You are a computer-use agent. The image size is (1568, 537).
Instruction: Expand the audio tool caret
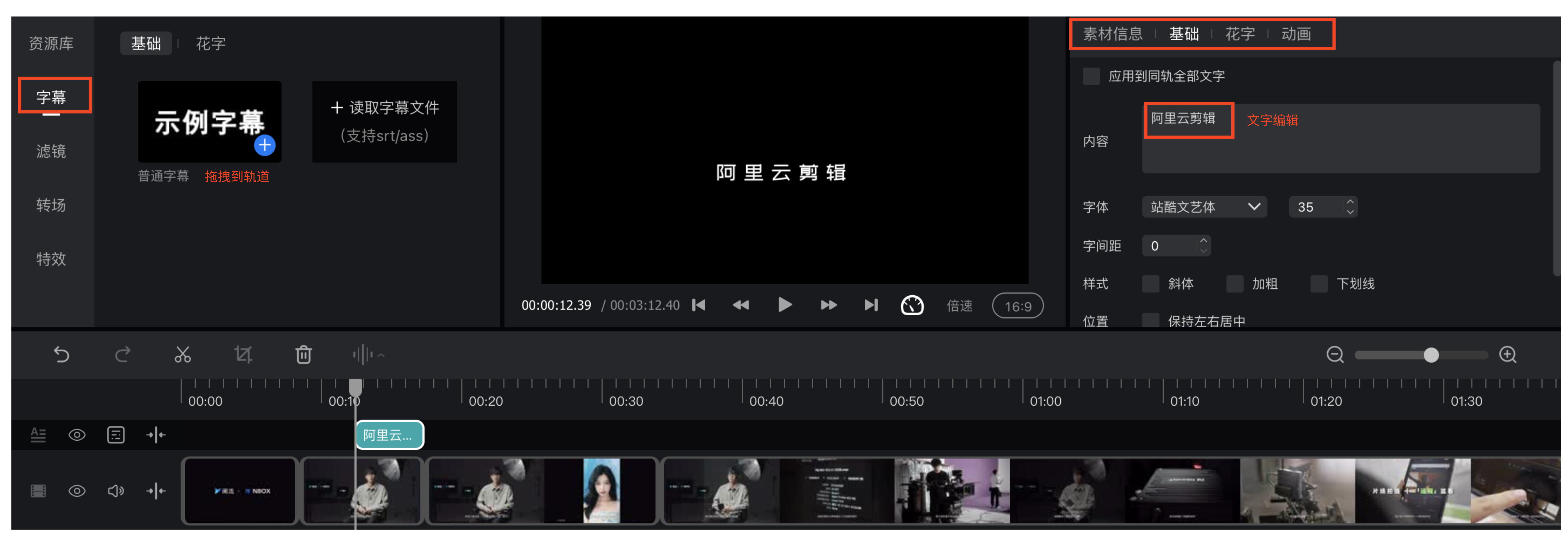[381, 355]
